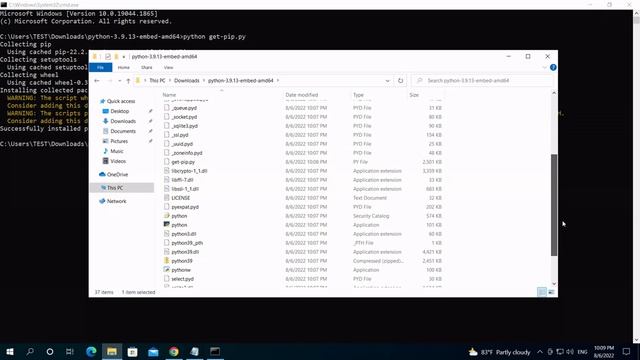Screen dimensions: 640x360
Task: Select the Videos icon in navigation pane
Action: (105, 161)
